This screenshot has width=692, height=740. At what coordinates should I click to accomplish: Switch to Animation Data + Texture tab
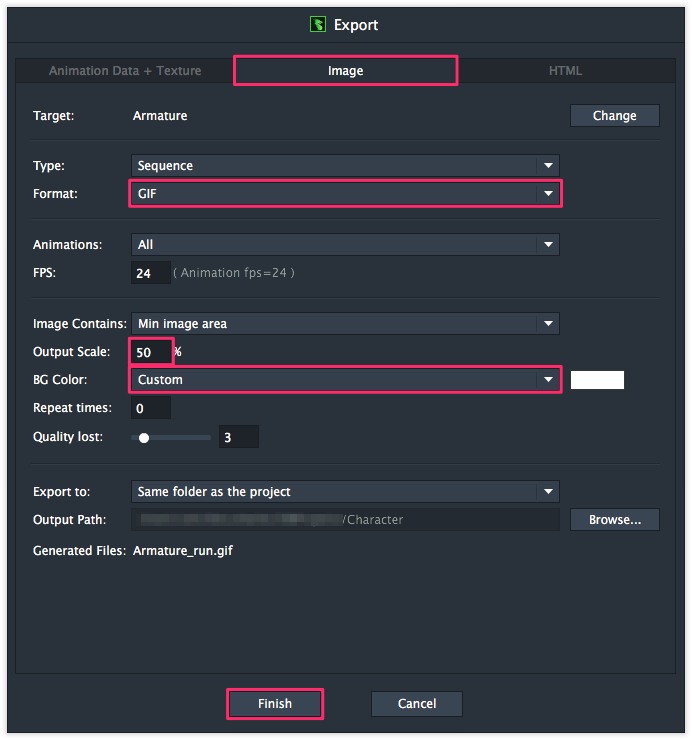point(125,71)
